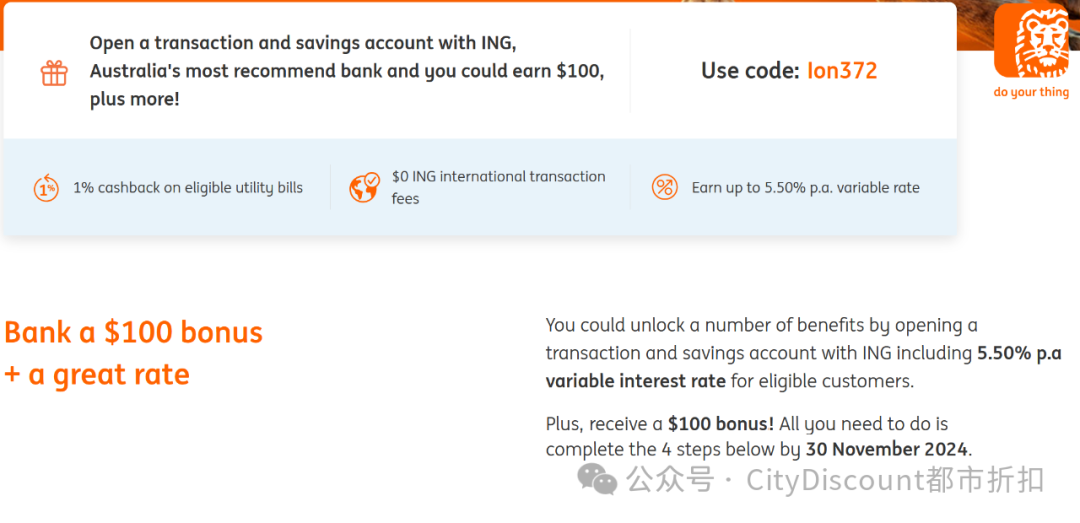1080x523 pixels.
Task: Click the "Bank a $100 bonus" heading
Action: (133, 332)
